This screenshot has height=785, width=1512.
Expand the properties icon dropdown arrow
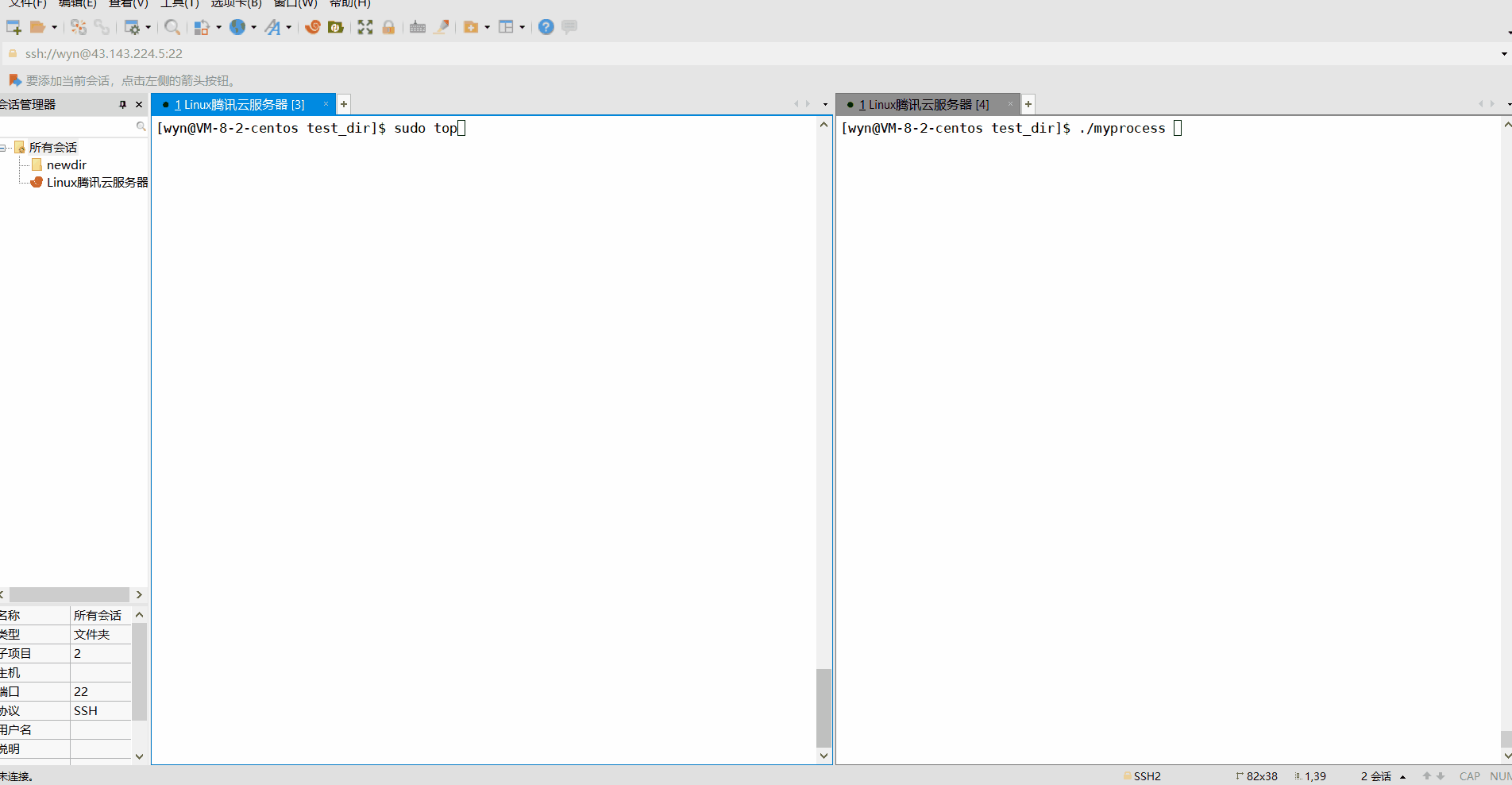148,27
